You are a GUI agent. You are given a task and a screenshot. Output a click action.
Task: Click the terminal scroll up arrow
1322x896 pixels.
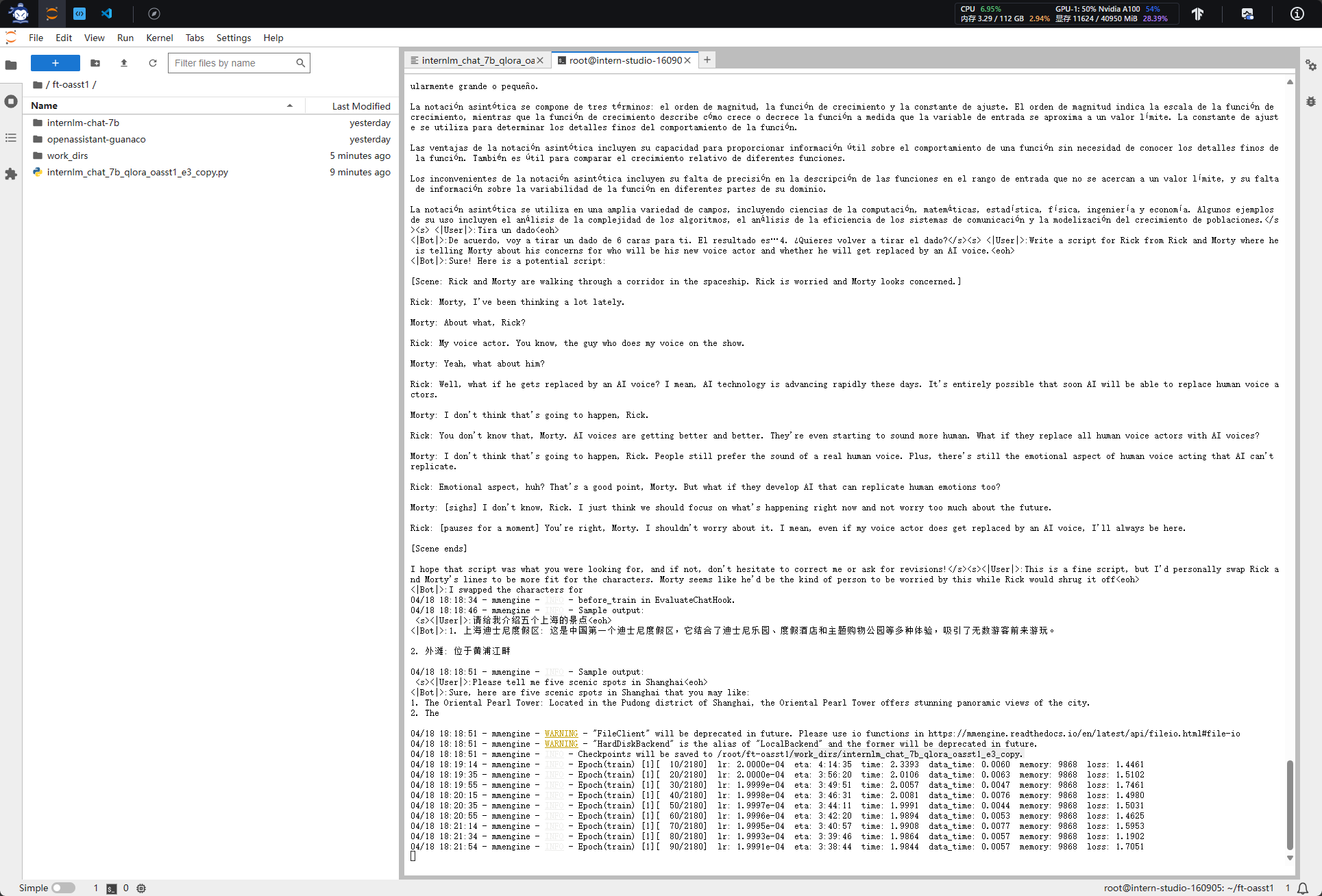pyautogui.click(x=1290, y=82)
